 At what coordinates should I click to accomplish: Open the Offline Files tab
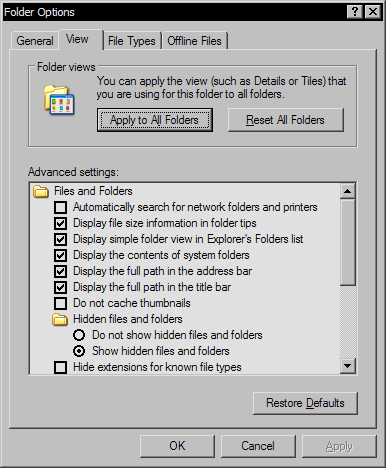(x=194, y=41)
